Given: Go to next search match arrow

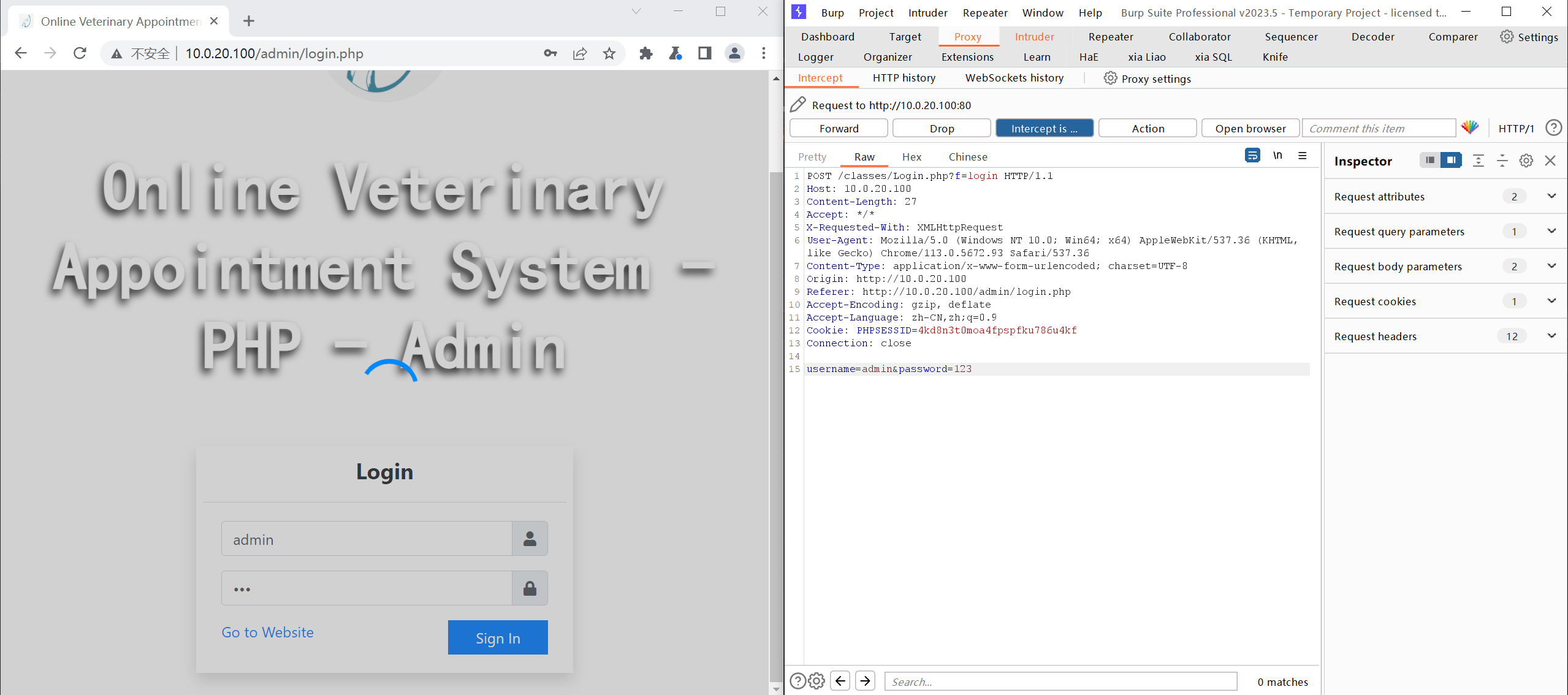Looking at the screenshot, I should pos(865,680).
